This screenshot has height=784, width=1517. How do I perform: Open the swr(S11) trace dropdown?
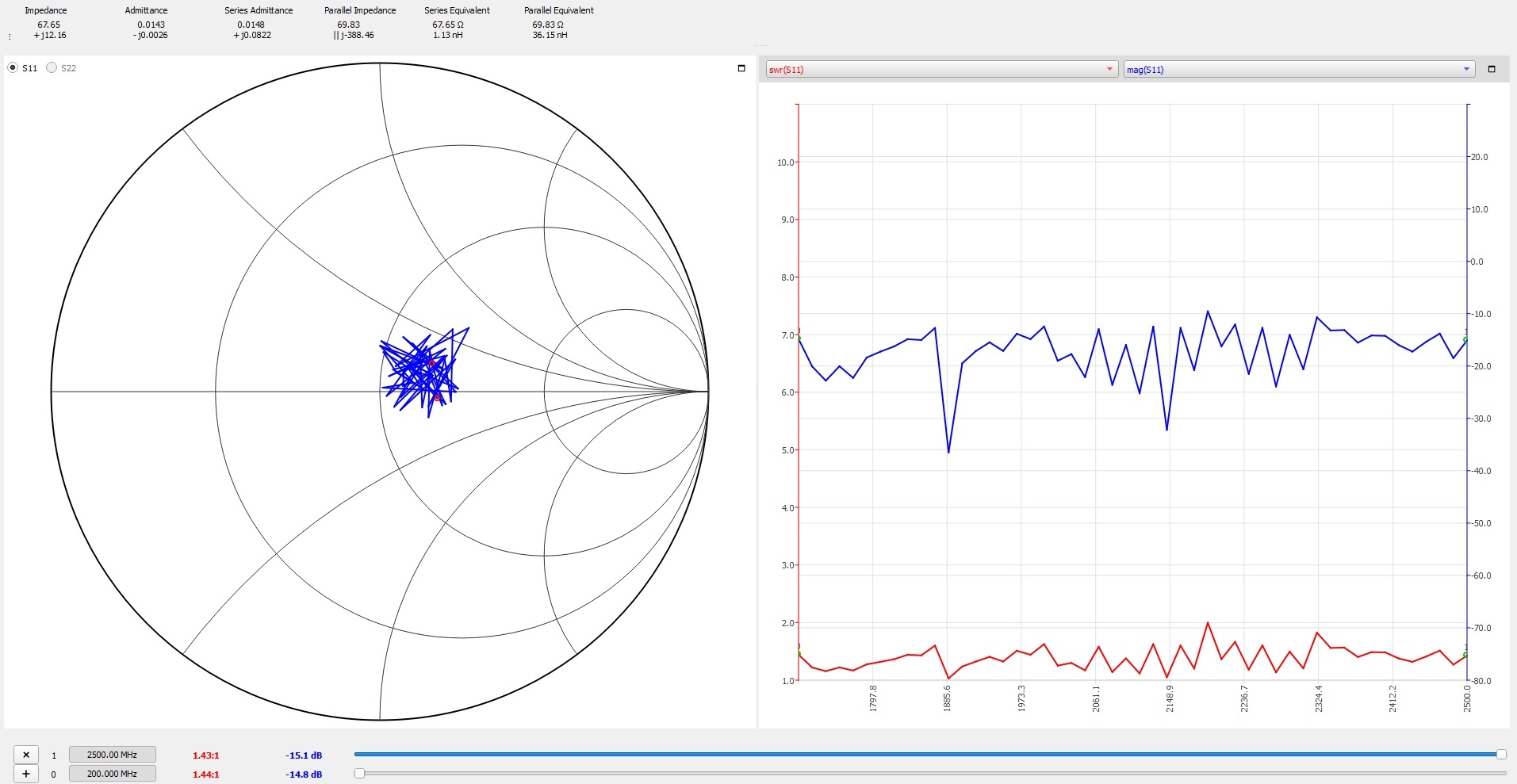click(x=940, y=70)
